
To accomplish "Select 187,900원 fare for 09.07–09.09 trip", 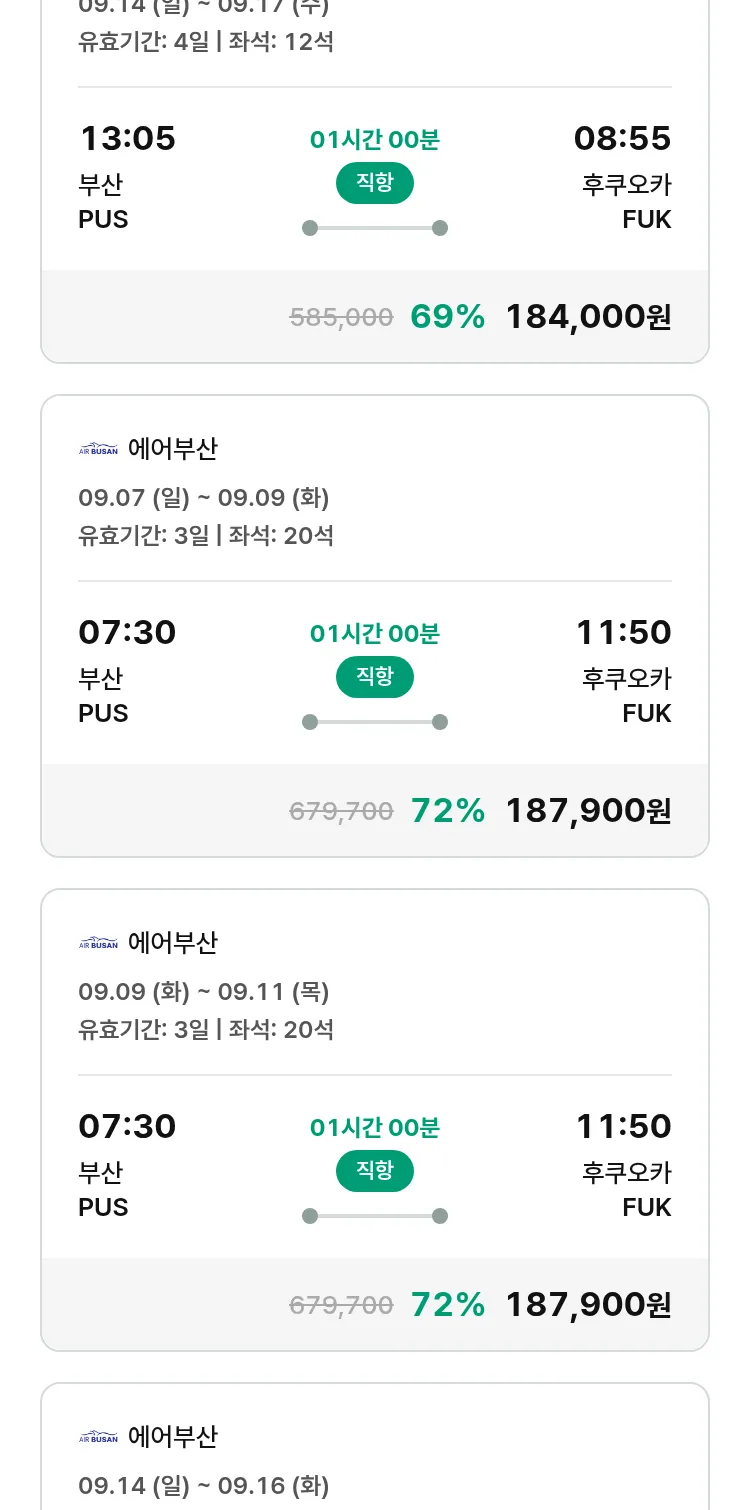I will tap(588, 810).
